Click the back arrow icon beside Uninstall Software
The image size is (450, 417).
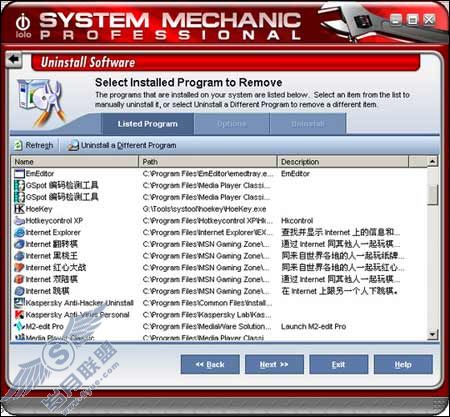pyautogui.click(x=14, y=60)
